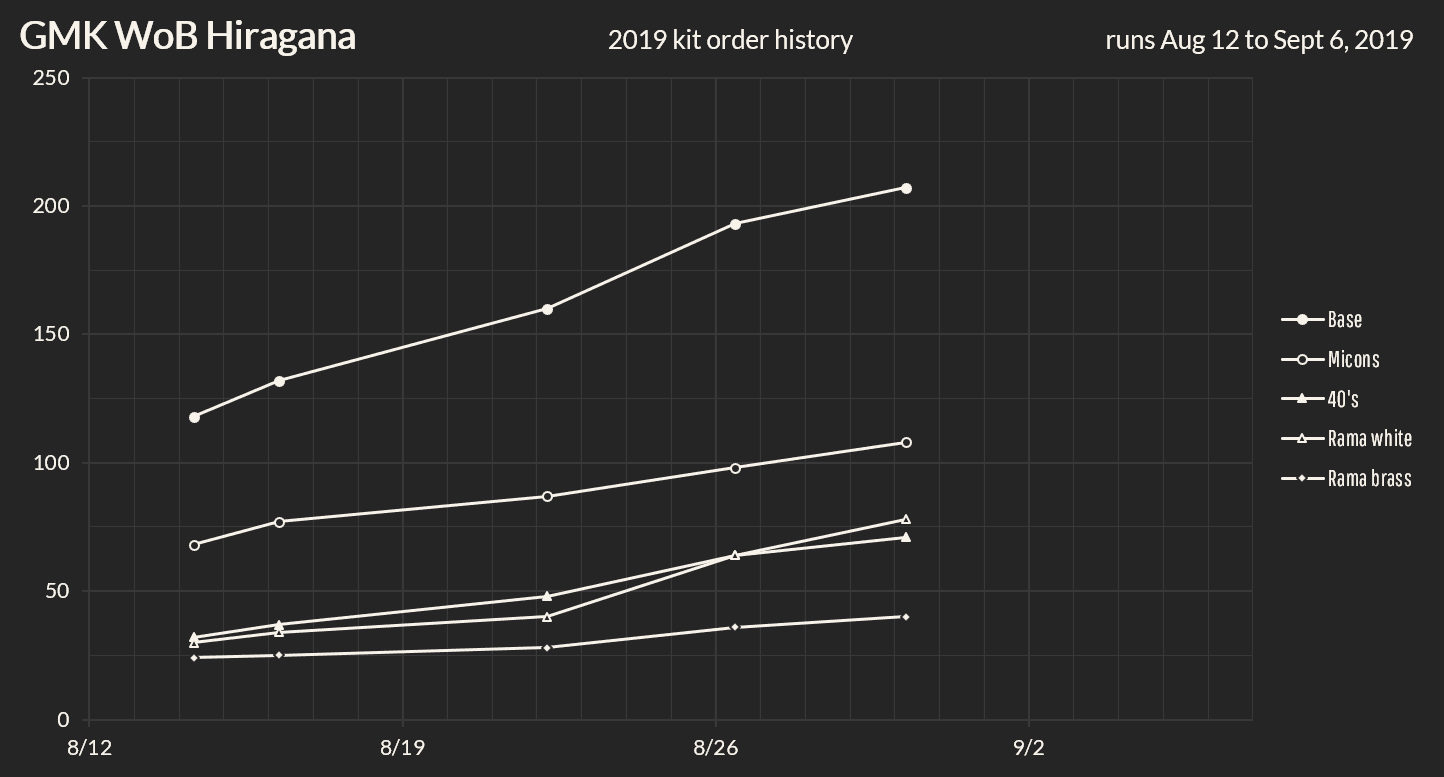Click the Micons legend marker icon
The image size is (1444, 777).
[1302, 359]
